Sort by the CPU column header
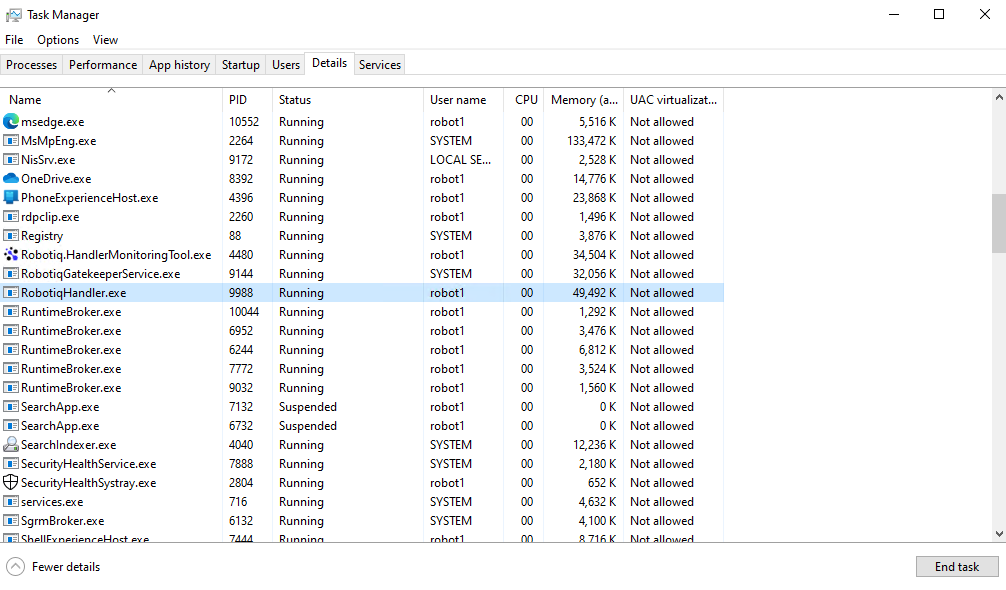This screenshot has height=590, width=1006. [x=524, y=99]
